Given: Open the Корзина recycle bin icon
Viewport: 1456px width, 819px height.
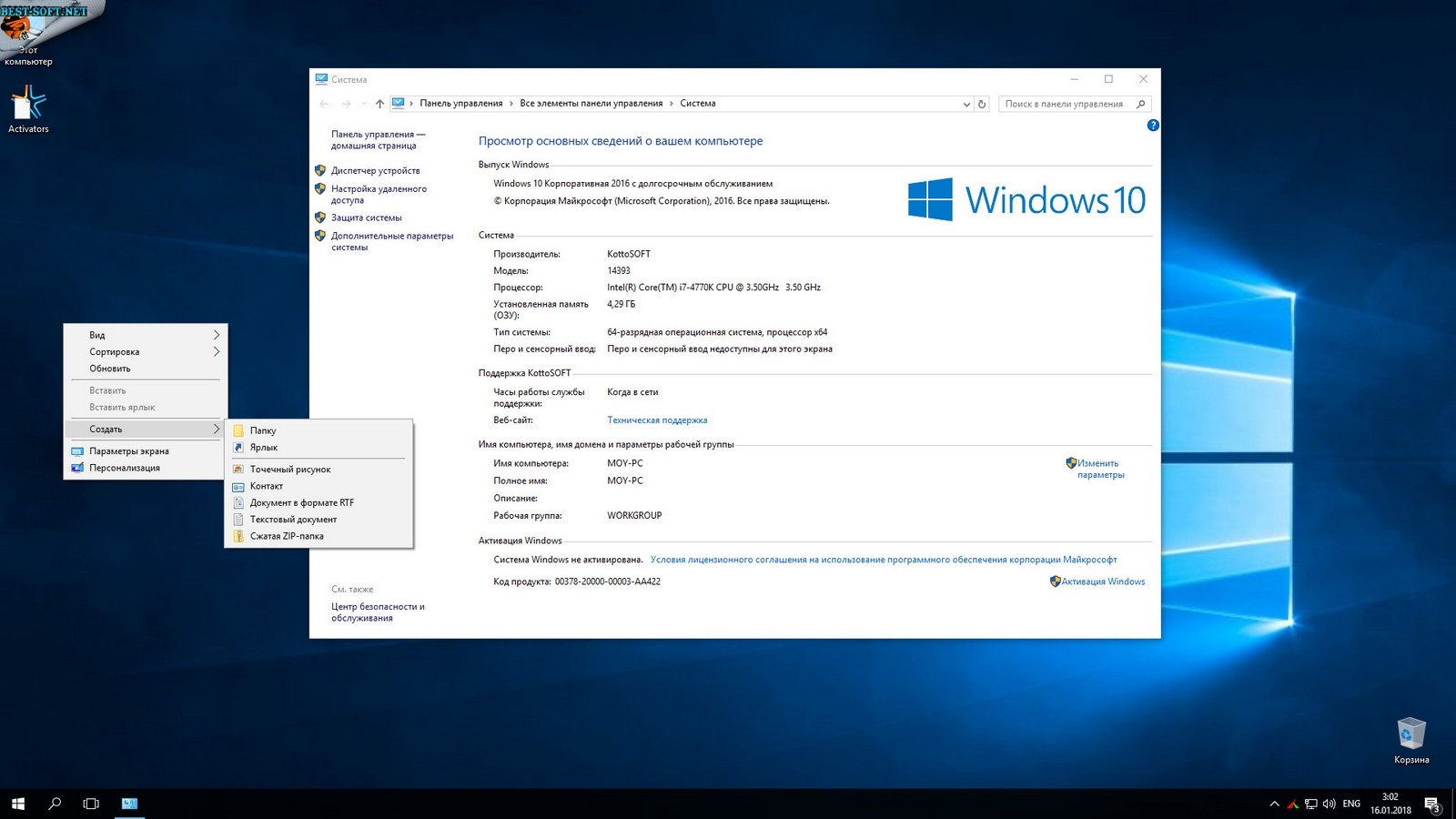Looking at the screenshot, I should (x=1411, y=740).
